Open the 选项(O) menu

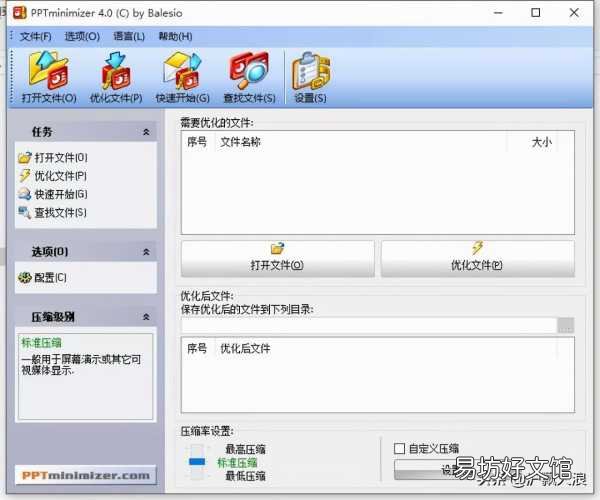82,37
